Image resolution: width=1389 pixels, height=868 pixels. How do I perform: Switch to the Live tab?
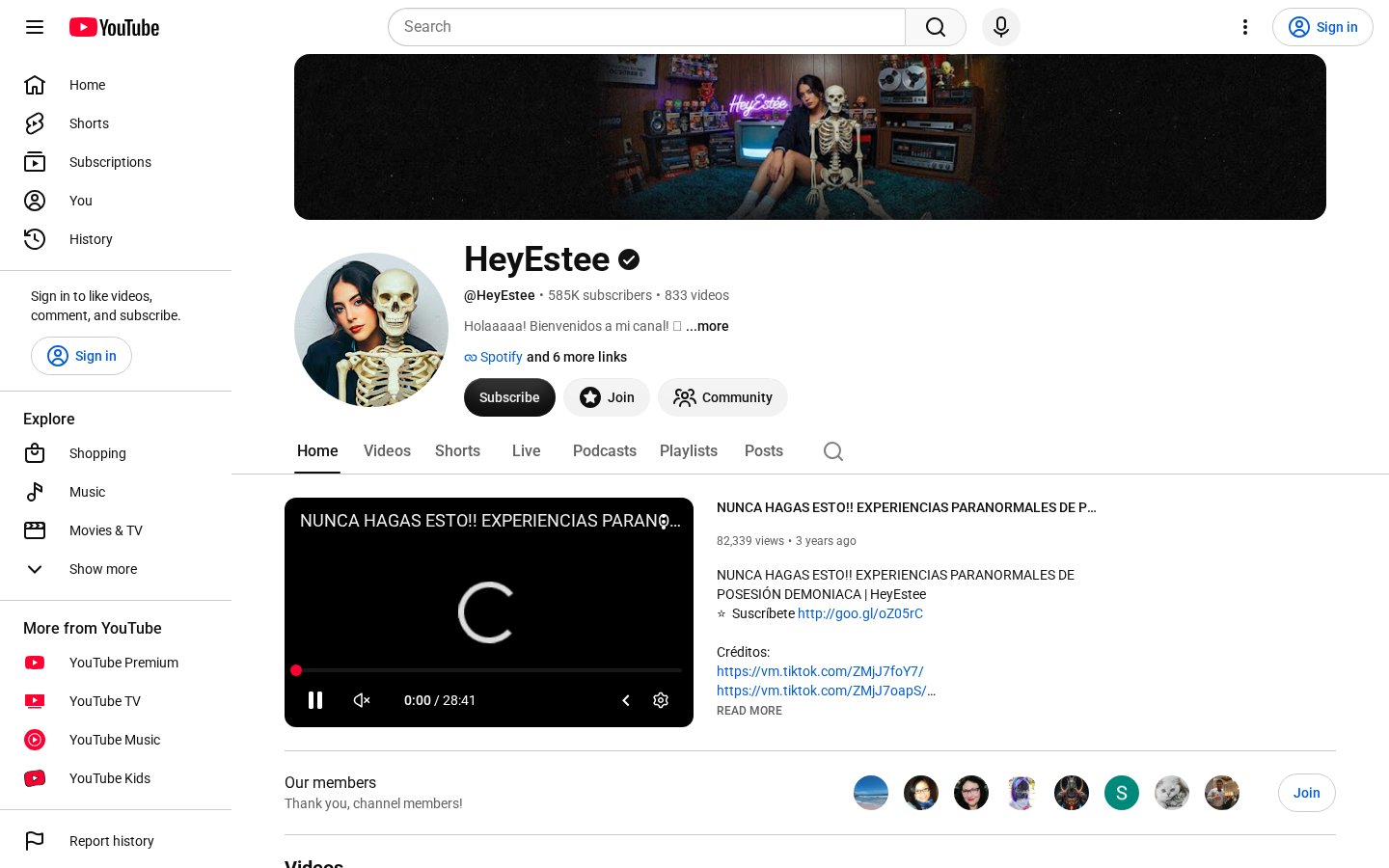pyautogui.click(x=526, y=450)
